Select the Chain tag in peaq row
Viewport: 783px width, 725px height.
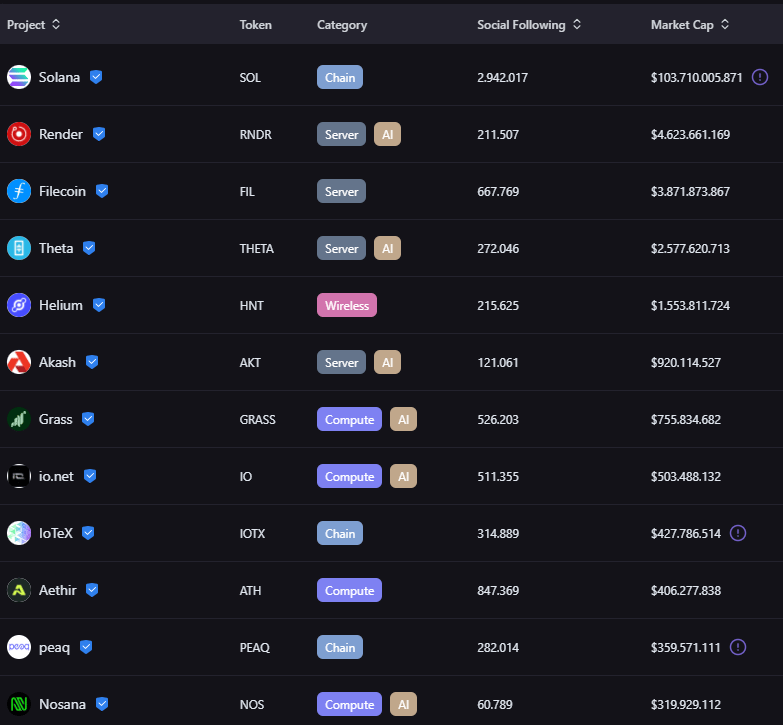[x=340, y=647]
